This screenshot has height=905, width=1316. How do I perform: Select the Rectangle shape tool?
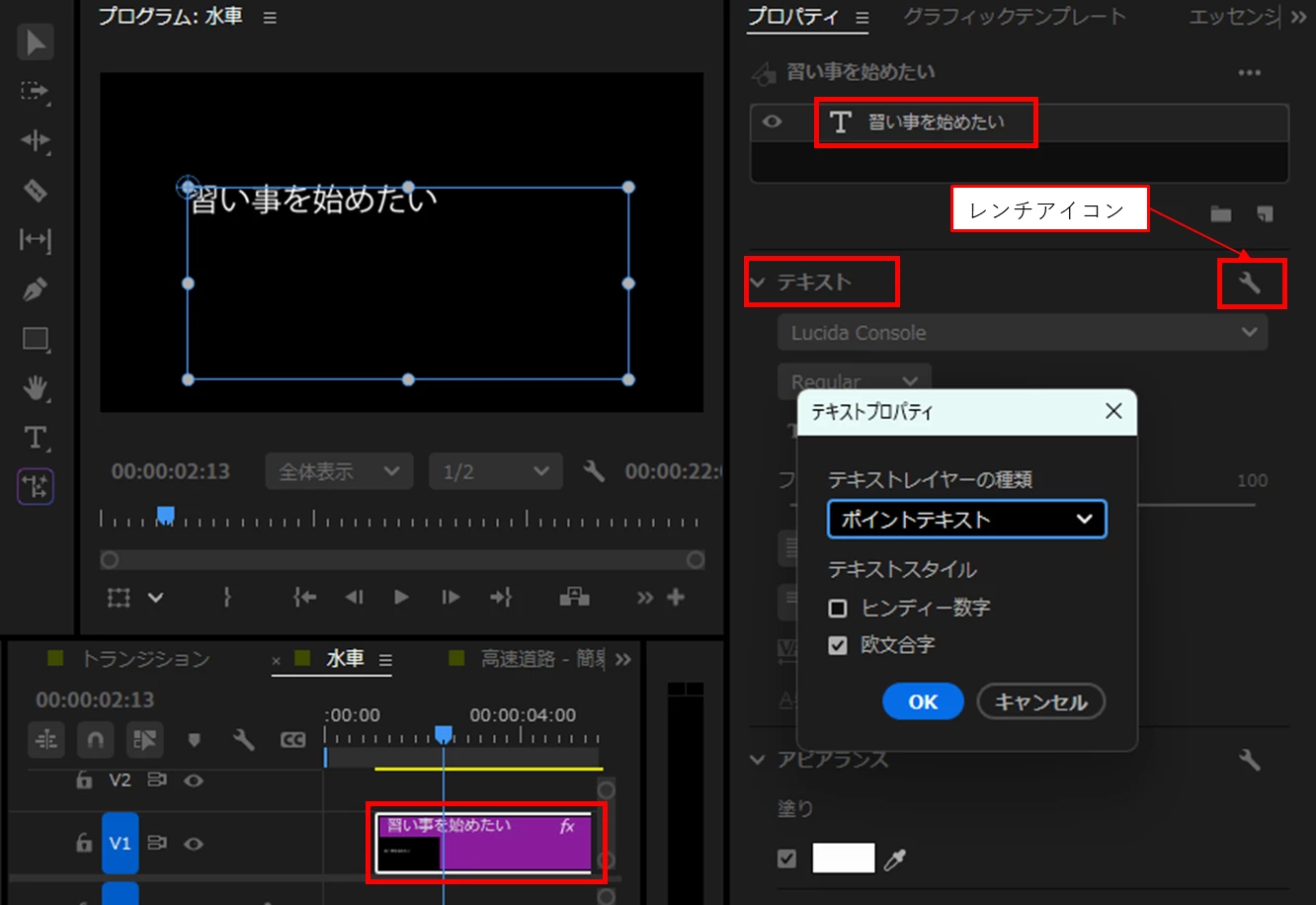(36, 339)
